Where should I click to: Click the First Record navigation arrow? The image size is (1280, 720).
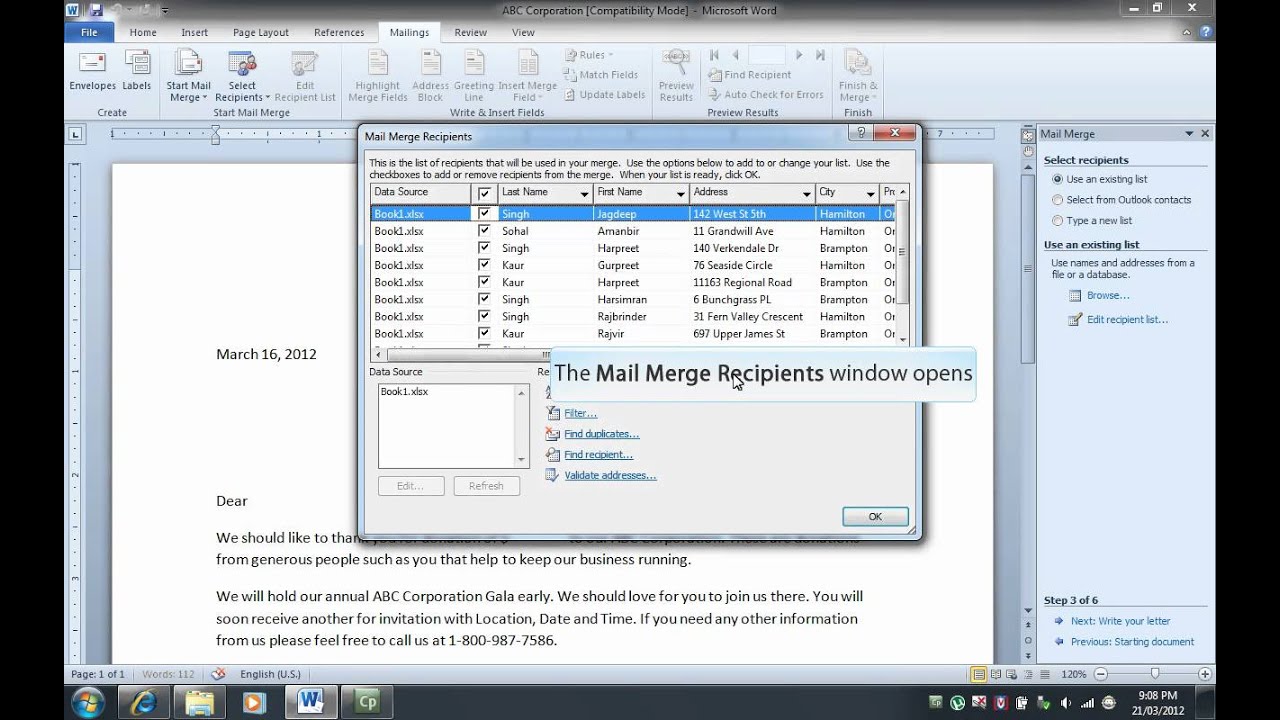(x=714, y=55)
